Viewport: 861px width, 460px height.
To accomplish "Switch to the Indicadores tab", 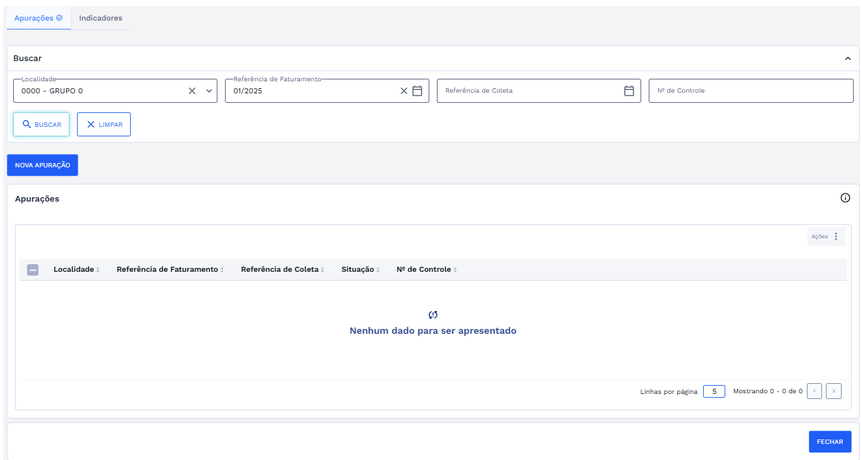I will click(x=100, y=18).
